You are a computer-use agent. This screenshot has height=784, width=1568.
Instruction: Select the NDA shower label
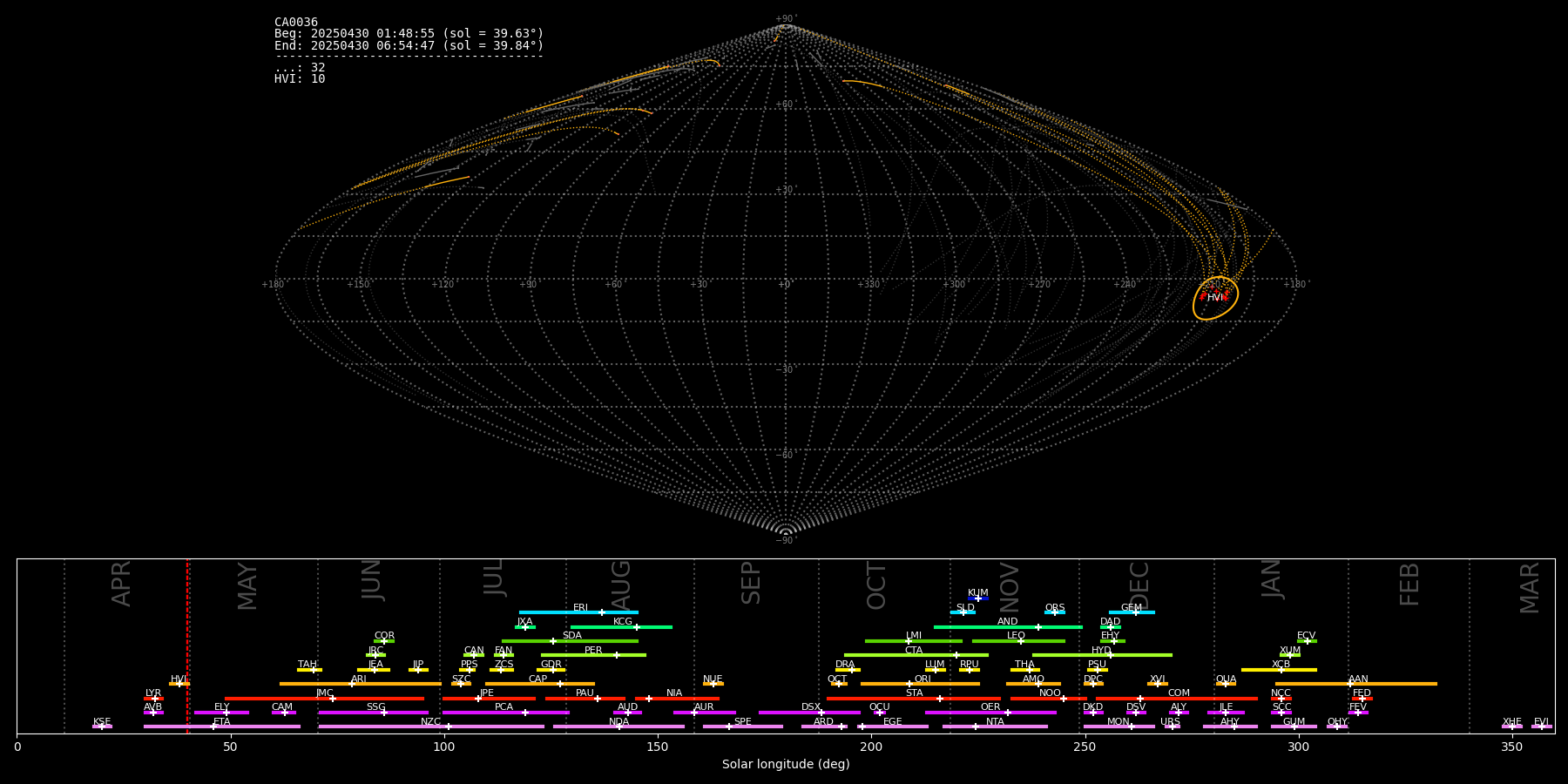[x=619, y=722]
